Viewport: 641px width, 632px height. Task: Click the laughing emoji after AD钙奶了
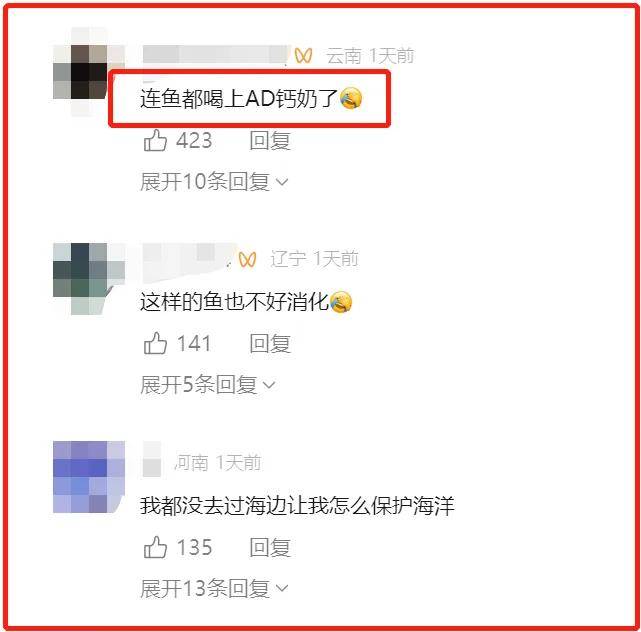pyautogui.click(x=351, y=98)
